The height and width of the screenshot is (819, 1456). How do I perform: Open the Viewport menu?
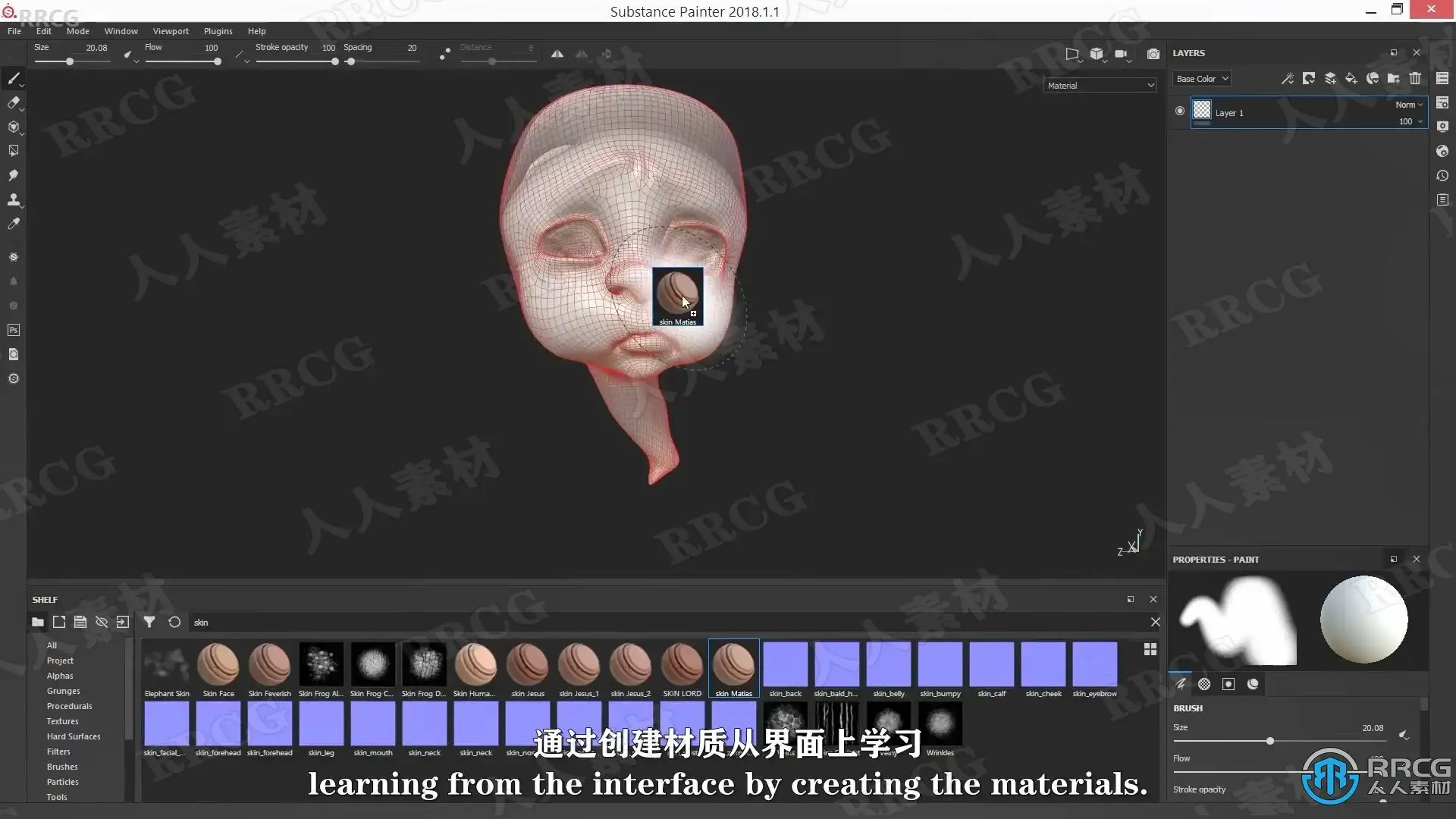click(171, 31)
